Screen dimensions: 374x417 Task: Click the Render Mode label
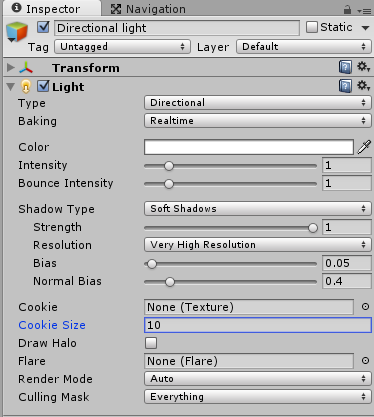55,379
